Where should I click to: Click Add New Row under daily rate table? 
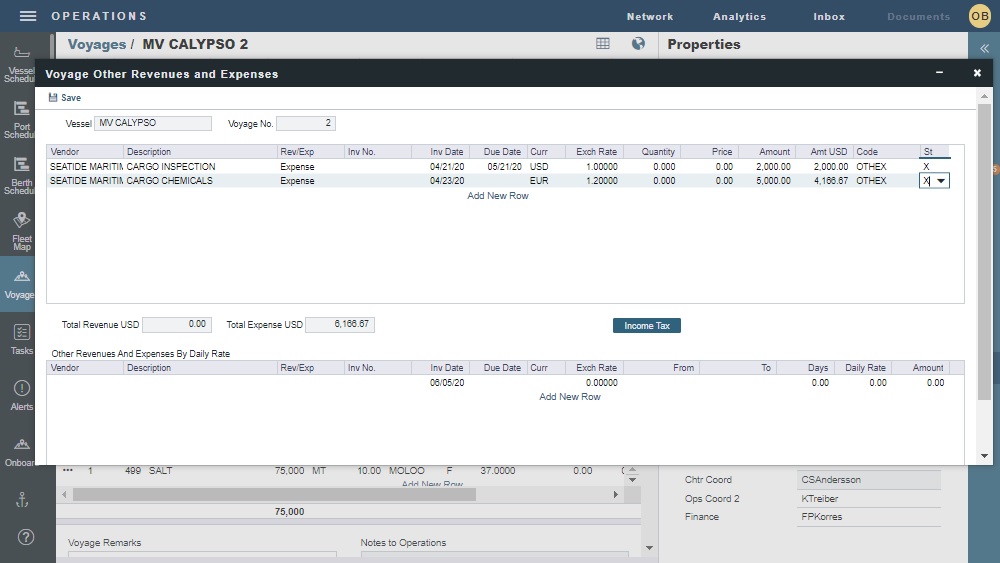(x=570, y=397)
